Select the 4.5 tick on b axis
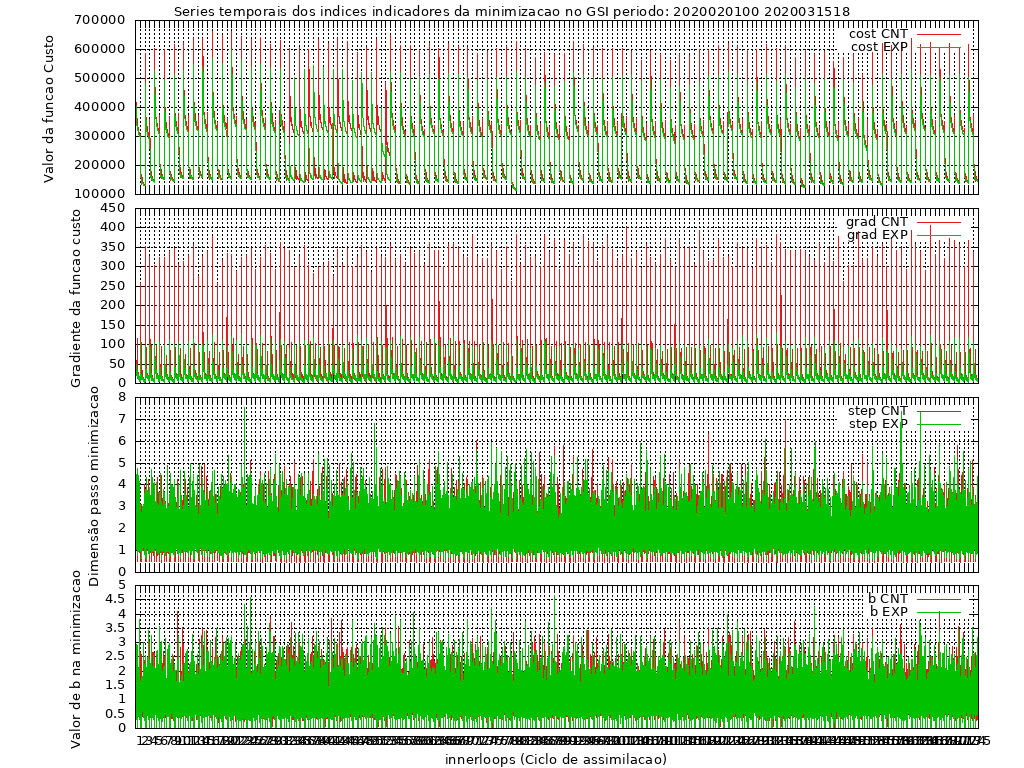 (x=116, y=599)
